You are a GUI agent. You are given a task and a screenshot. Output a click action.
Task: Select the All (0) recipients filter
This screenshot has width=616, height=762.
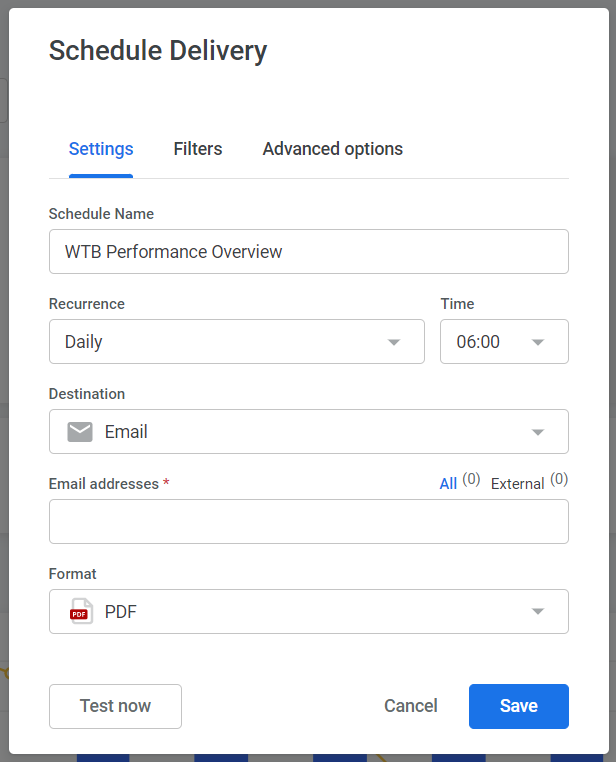point(460,482)
